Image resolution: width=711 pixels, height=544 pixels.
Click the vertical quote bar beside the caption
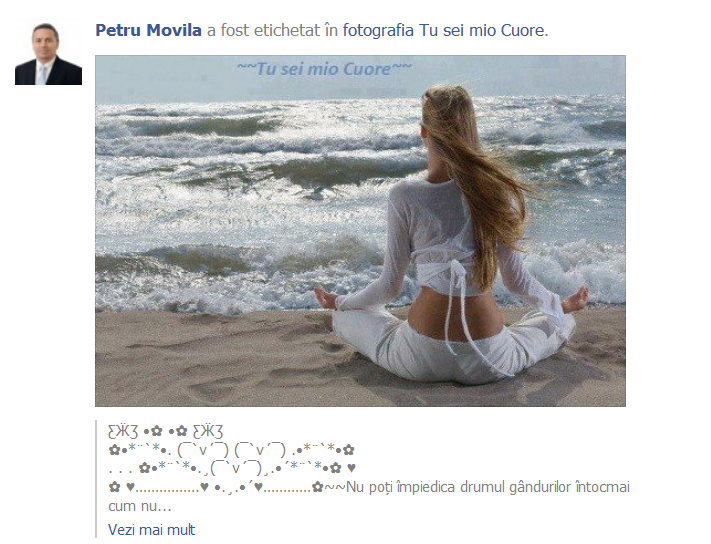[97, 480]
